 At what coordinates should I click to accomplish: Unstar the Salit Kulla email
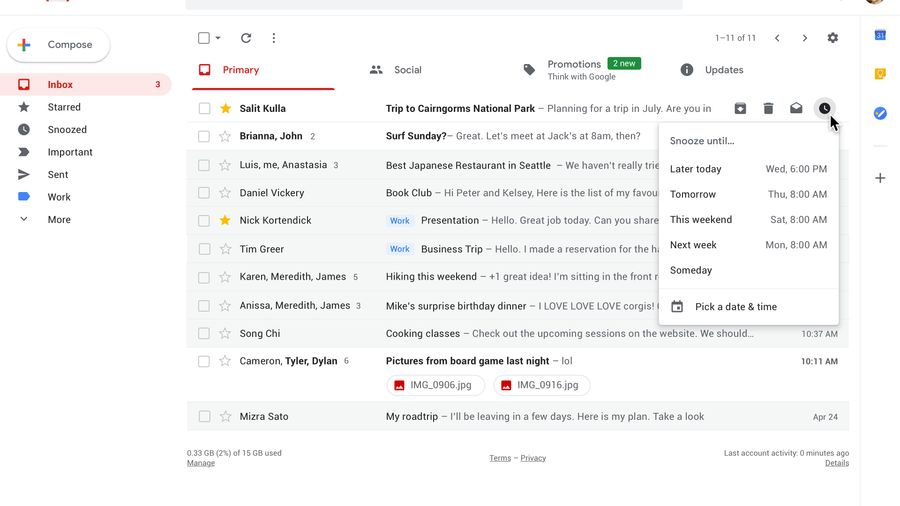click(225, 108)
